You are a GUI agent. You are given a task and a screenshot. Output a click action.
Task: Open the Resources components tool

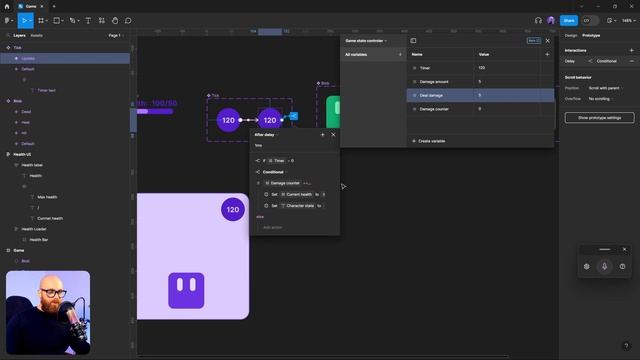point(102,20)
